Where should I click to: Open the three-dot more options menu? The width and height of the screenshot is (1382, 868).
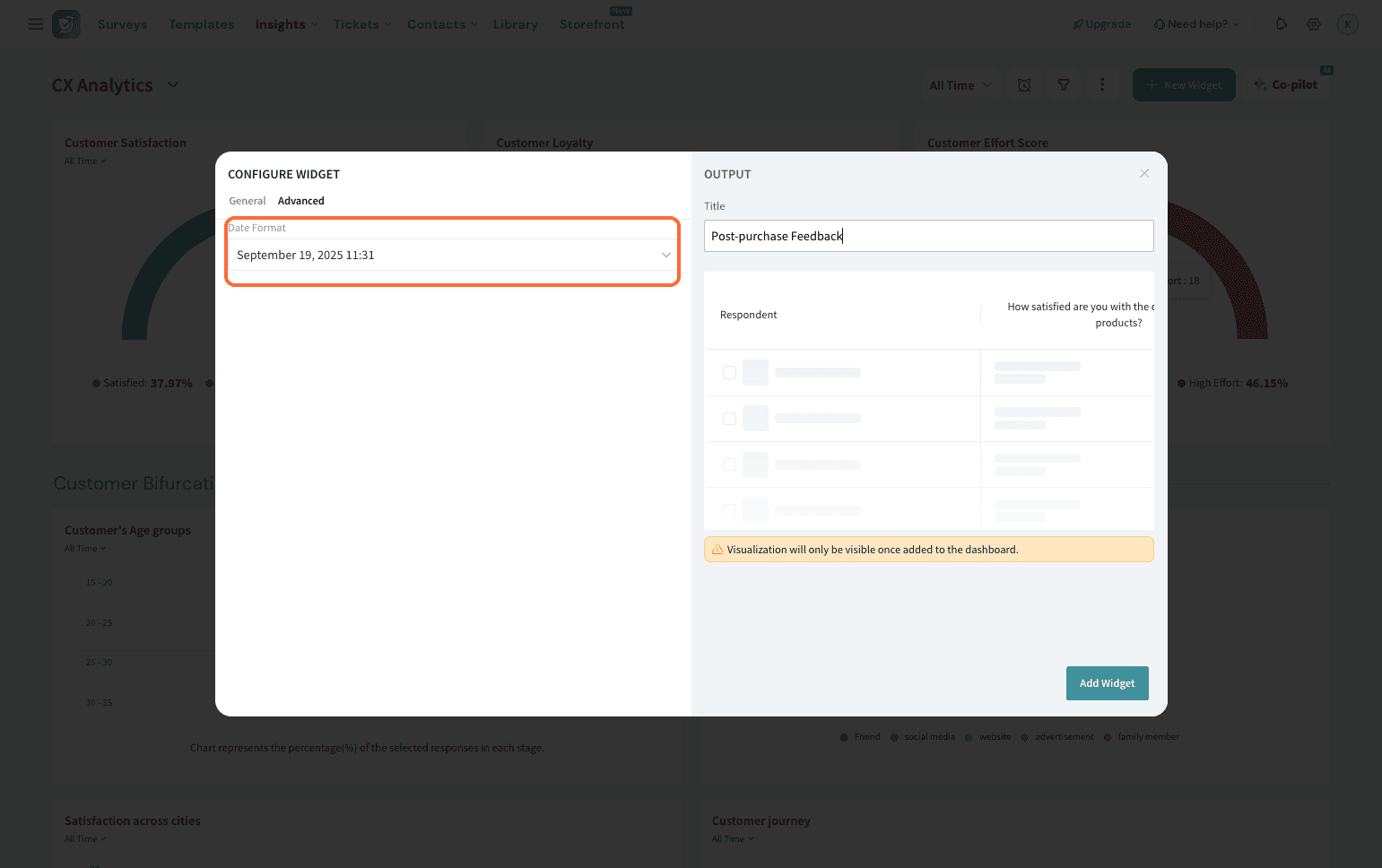[1102, 85]
